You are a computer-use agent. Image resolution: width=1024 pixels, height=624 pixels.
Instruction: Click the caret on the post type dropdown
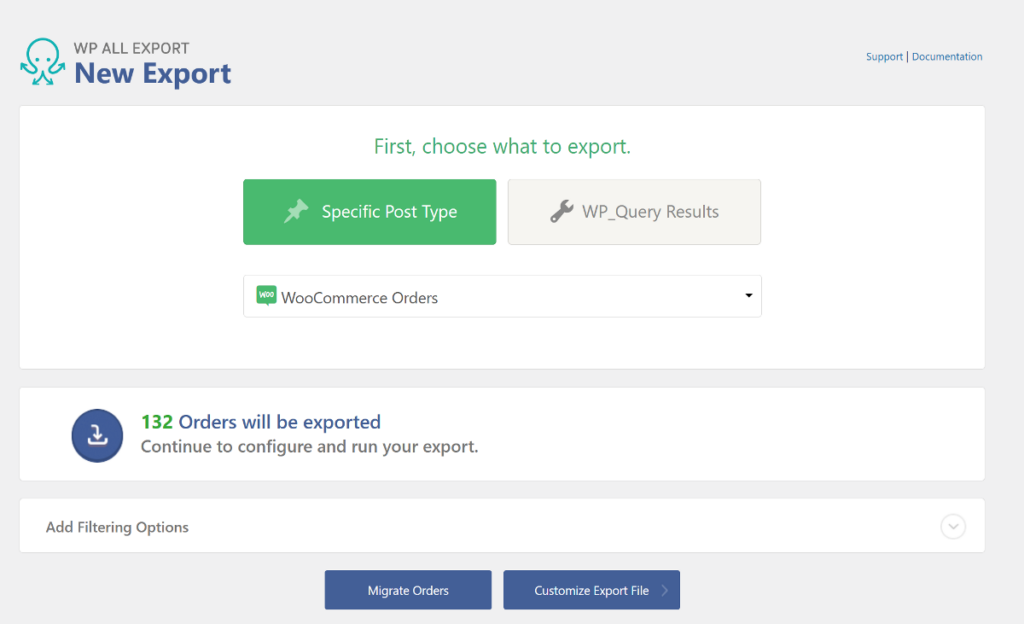pos(748,296)
